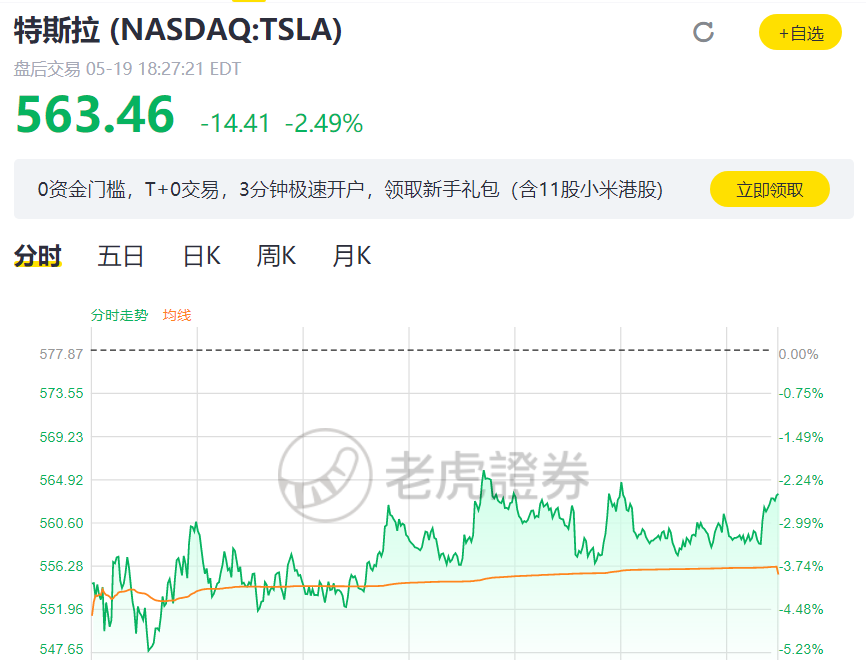Toggle the 分时走势 intraday line legend

(119, 314)
